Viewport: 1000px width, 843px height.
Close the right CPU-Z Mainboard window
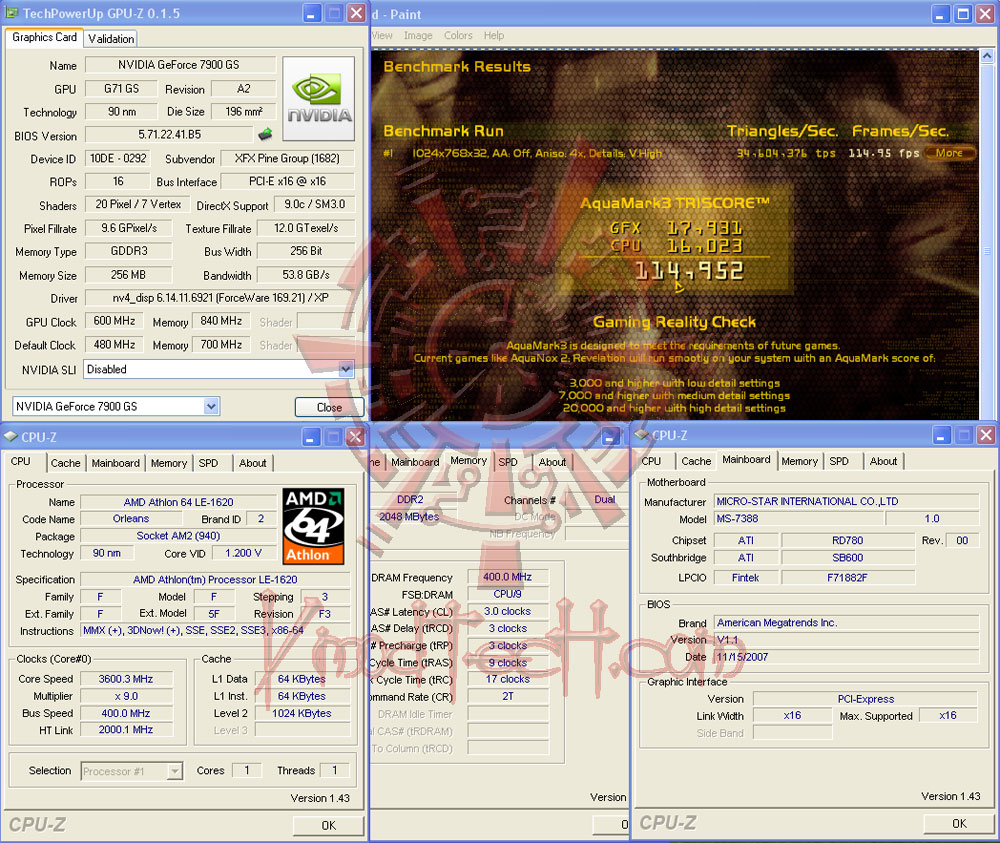(985, 435)
